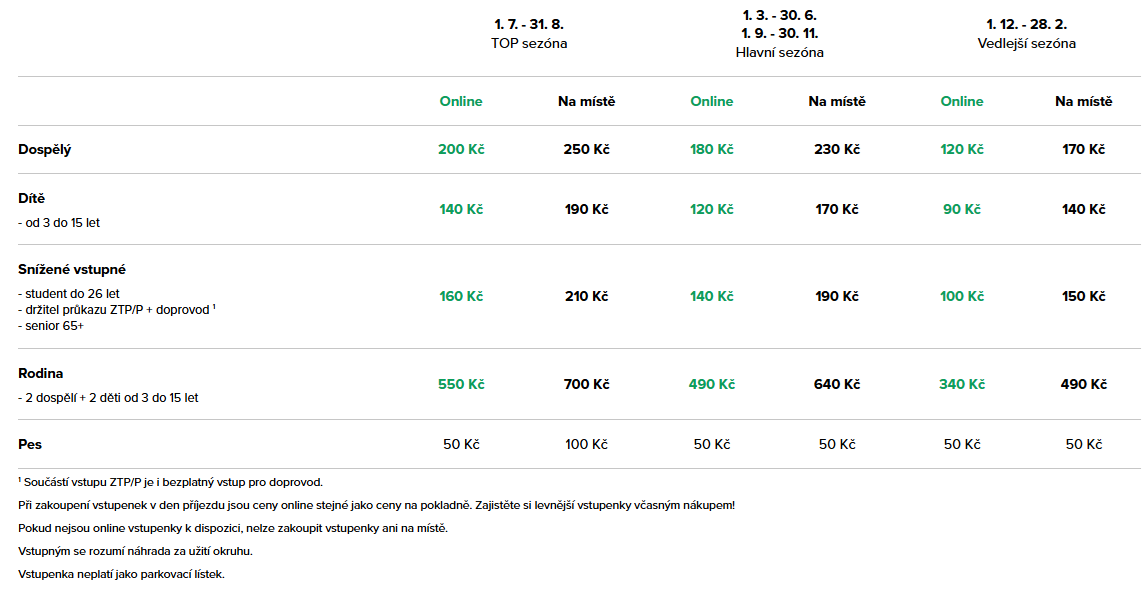The height and width of the screenshot is (595, 1146).
Task: Select the 250 Kč adult on-site price
Action: click(x=586, y=149)
